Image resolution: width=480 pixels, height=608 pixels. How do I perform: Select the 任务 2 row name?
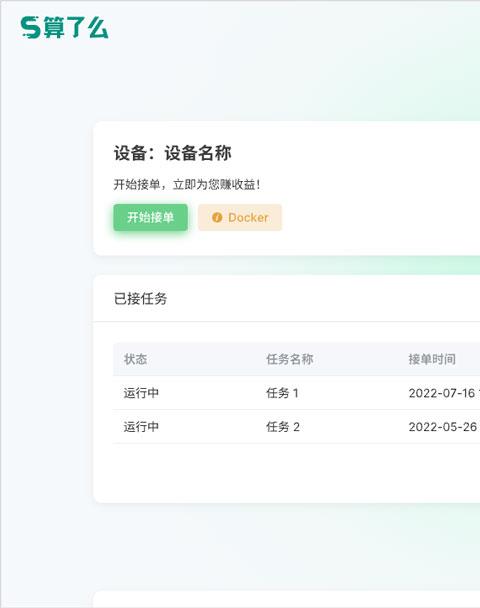283,427
